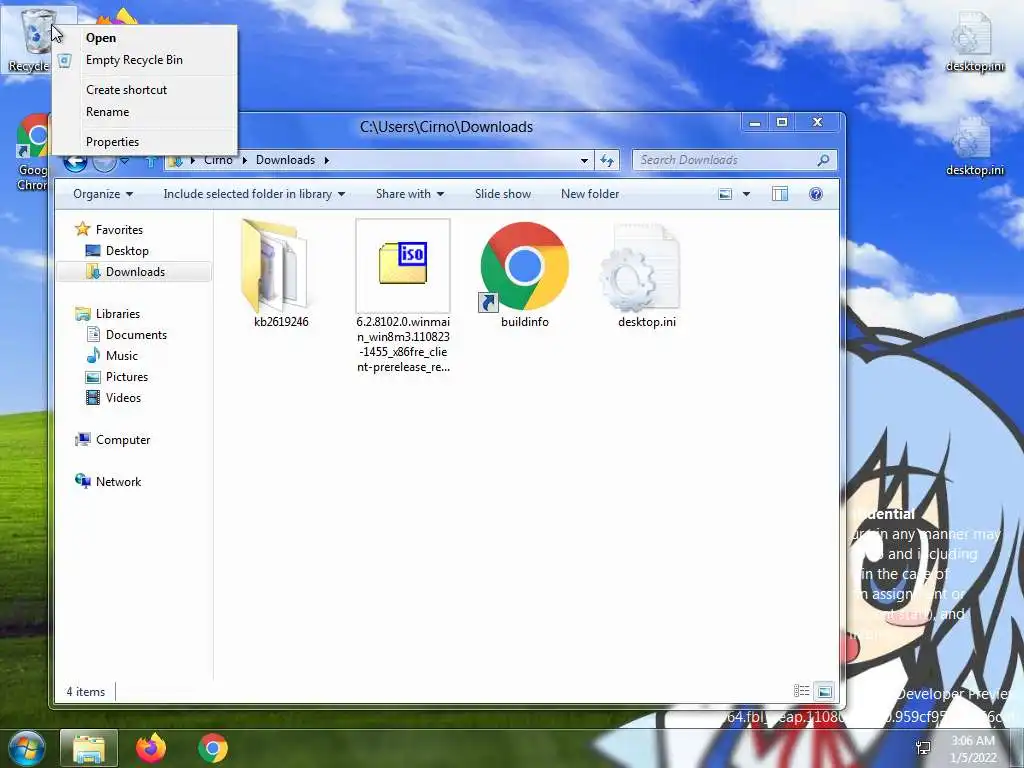Launch Firefox from the taskbar
Screen dimensions: 1024x768
click(151, 748)
